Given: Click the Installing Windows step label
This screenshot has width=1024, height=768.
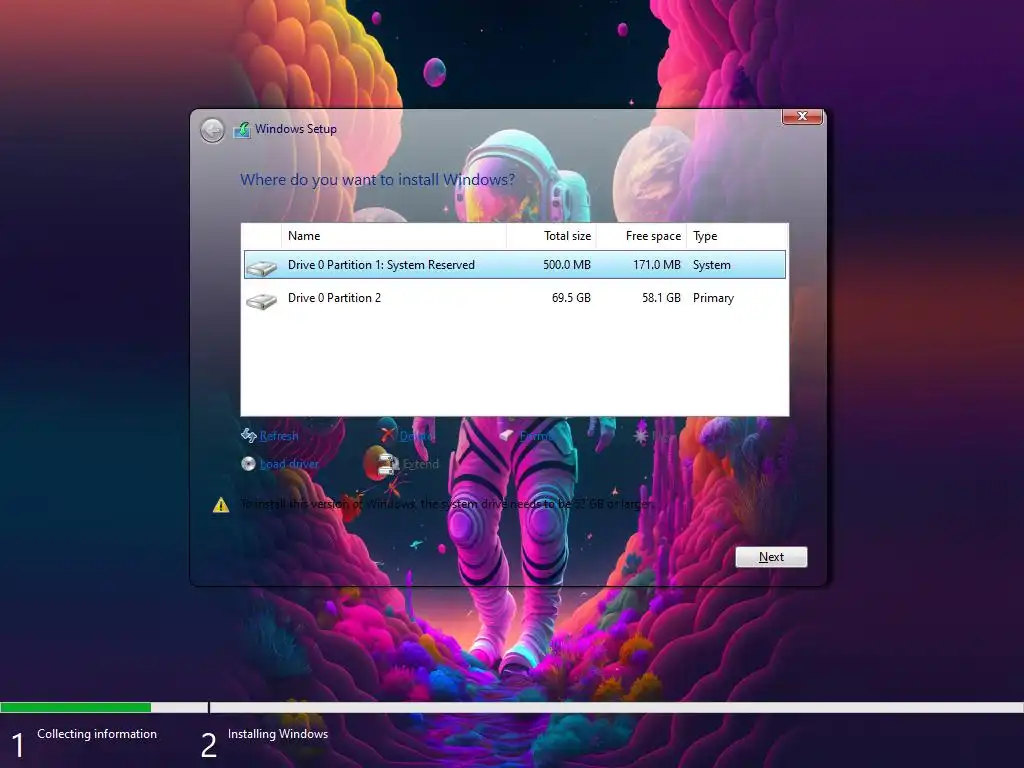Looking at the screenshot, I should point(278,734).
